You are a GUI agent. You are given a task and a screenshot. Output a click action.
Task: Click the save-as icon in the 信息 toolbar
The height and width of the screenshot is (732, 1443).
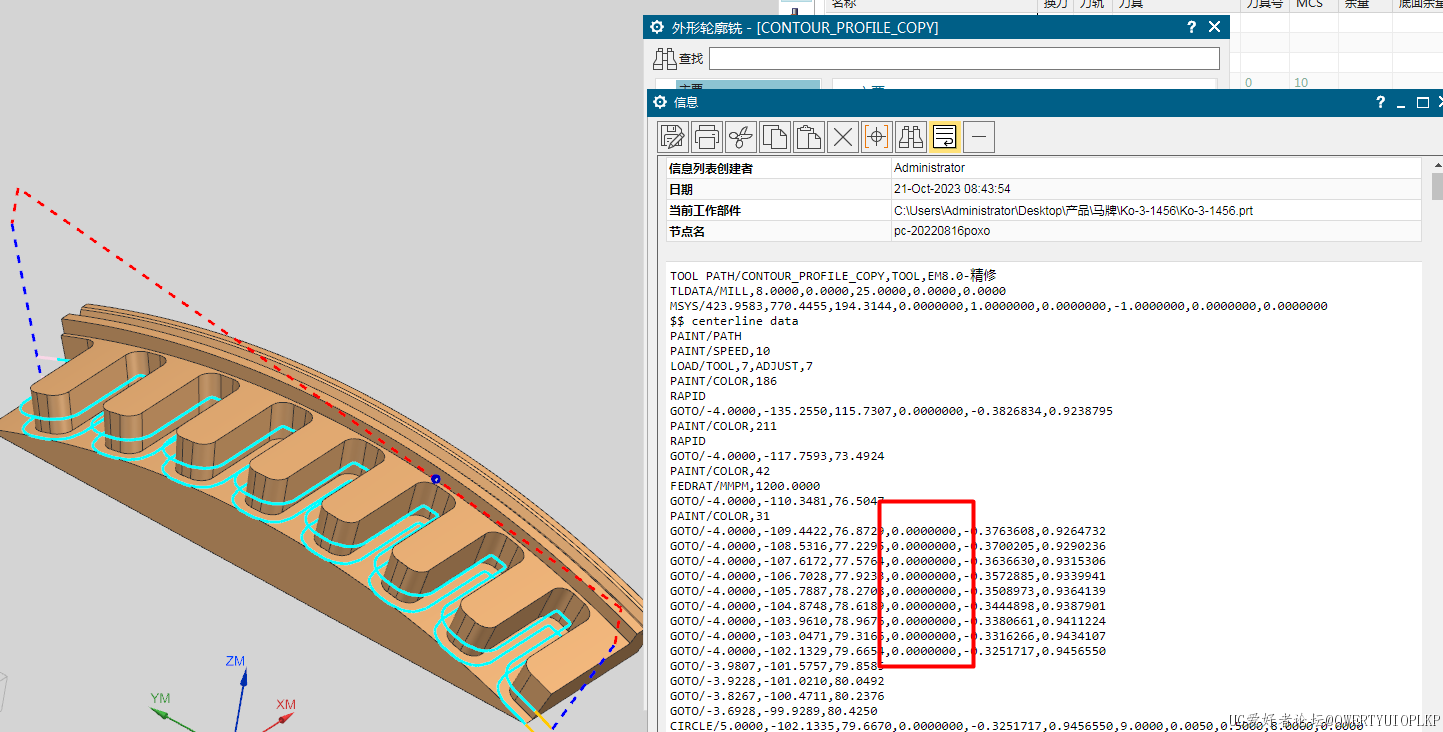click(673, 136)
